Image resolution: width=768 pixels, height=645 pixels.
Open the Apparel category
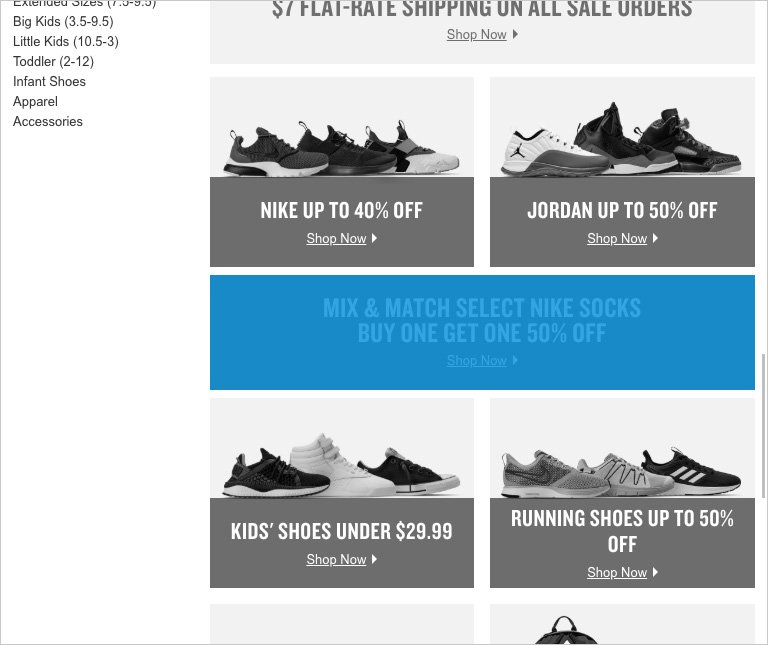tap(35, 101)
